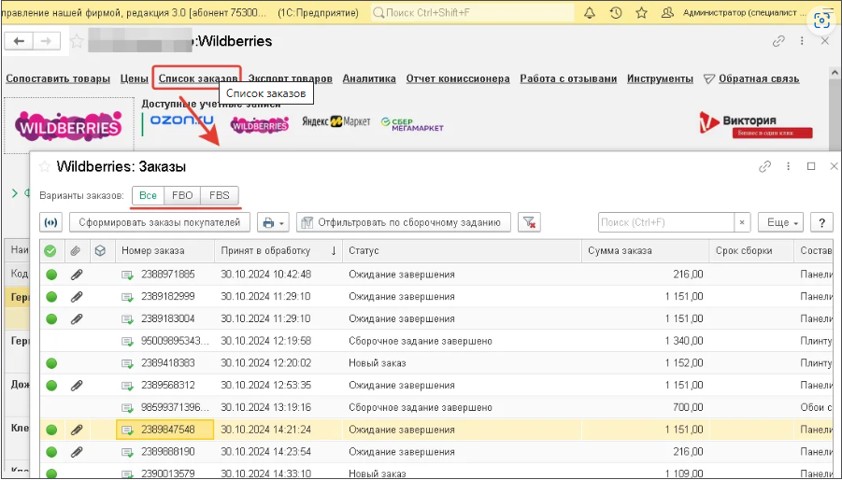Screen dimensions: 842x480
Task: Show all orders with Все toggle
Action: point(148,195)
